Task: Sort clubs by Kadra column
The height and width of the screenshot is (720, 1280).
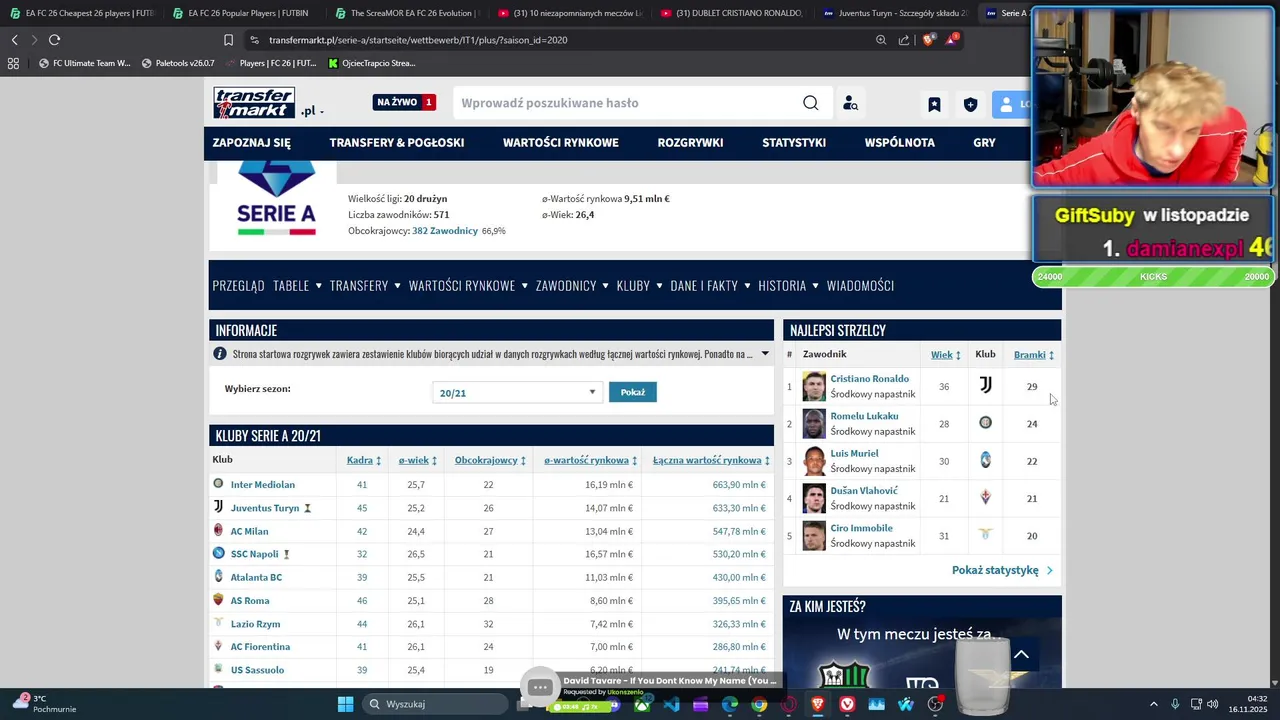Action: point(364,460)
